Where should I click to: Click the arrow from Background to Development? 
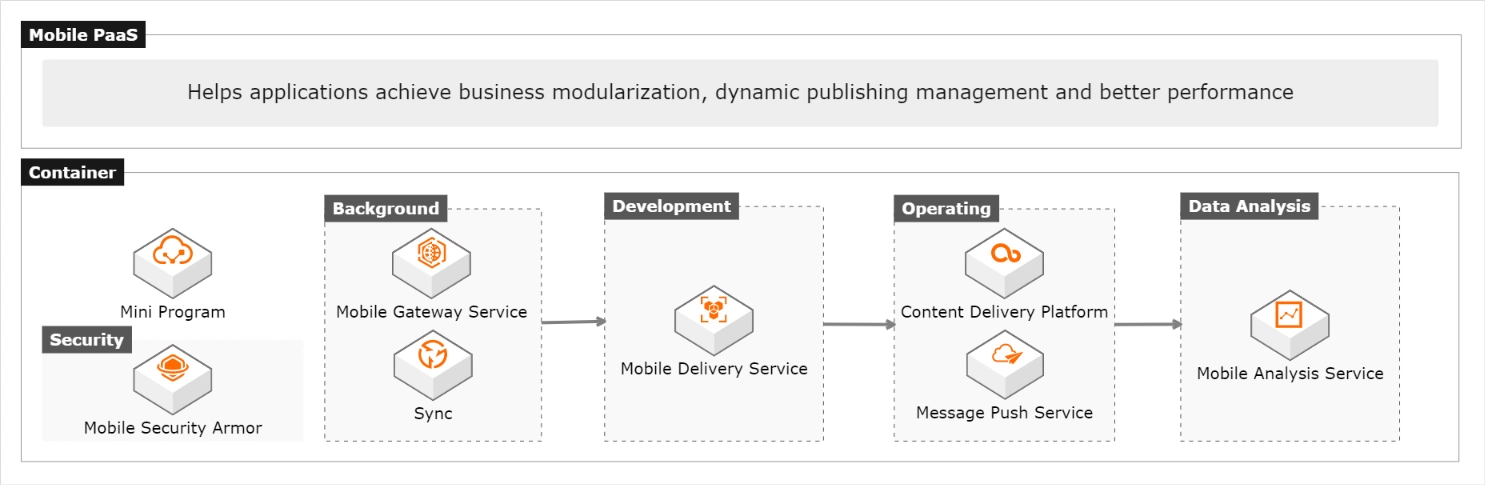click(x=573, y=322)
